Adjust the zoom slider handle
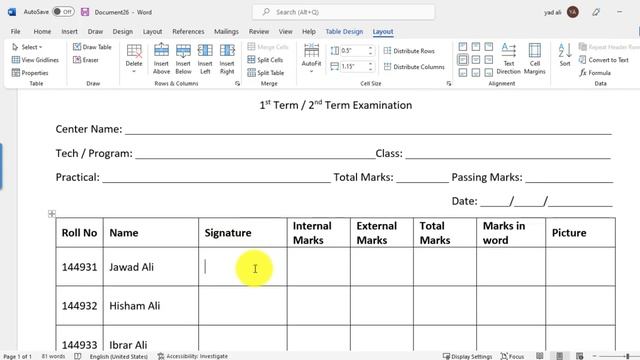The image size is (640, 360). point(627,356)
